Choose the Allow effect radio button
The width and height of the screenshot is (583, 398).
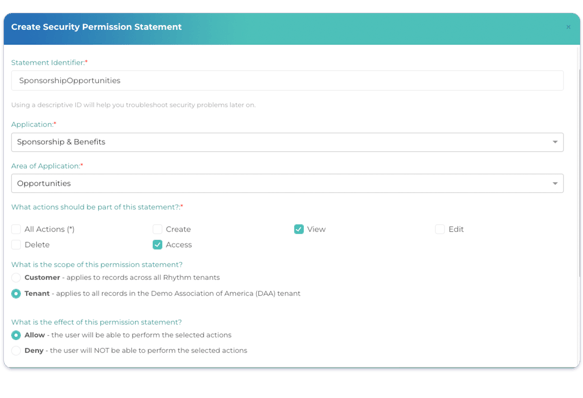coord(16,335)
